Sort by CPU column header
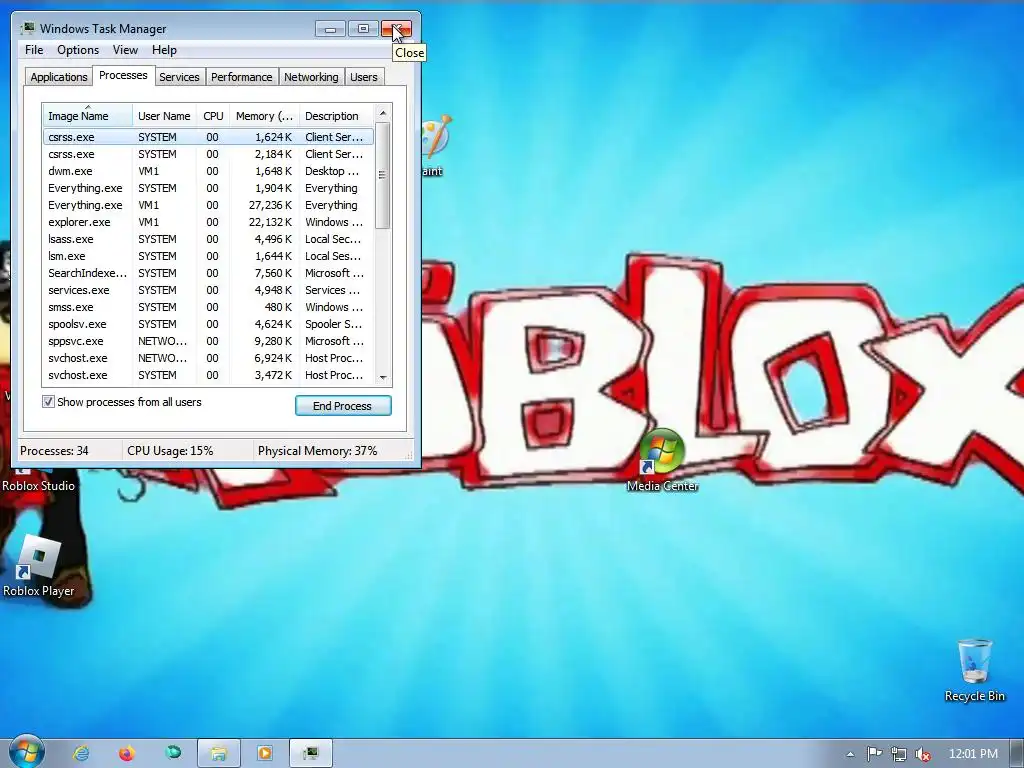 [213, 116]
